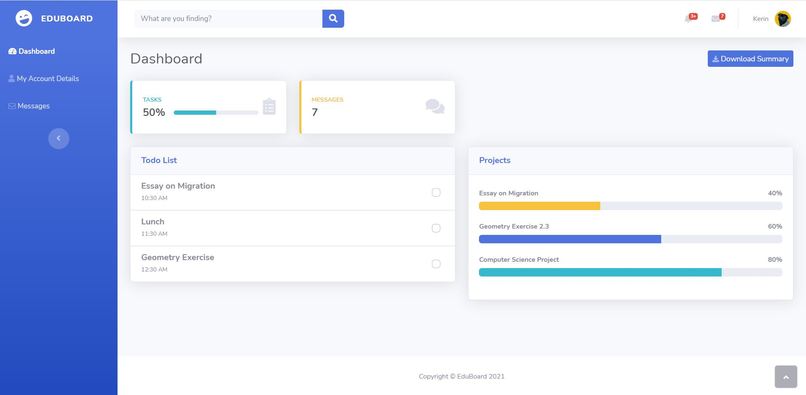
Task: Click the 'Geometry Exercise 2.3' project label
Action: click(514, 226)
